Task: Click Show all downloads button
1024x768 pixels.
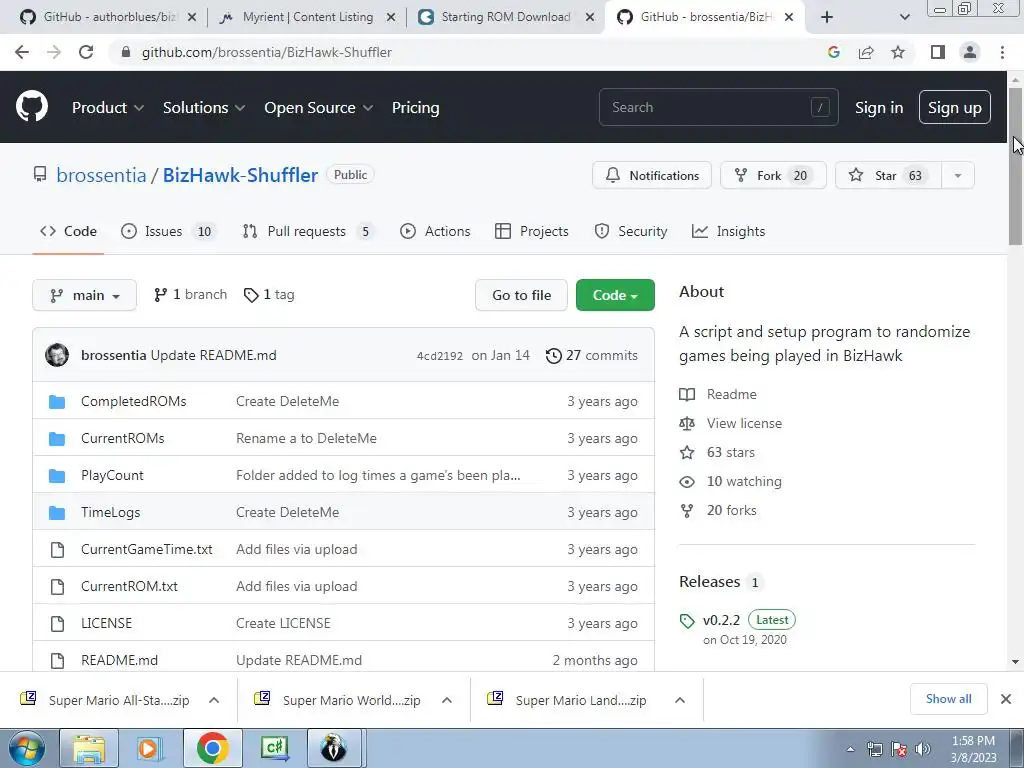Action: [x=948, y=699]
